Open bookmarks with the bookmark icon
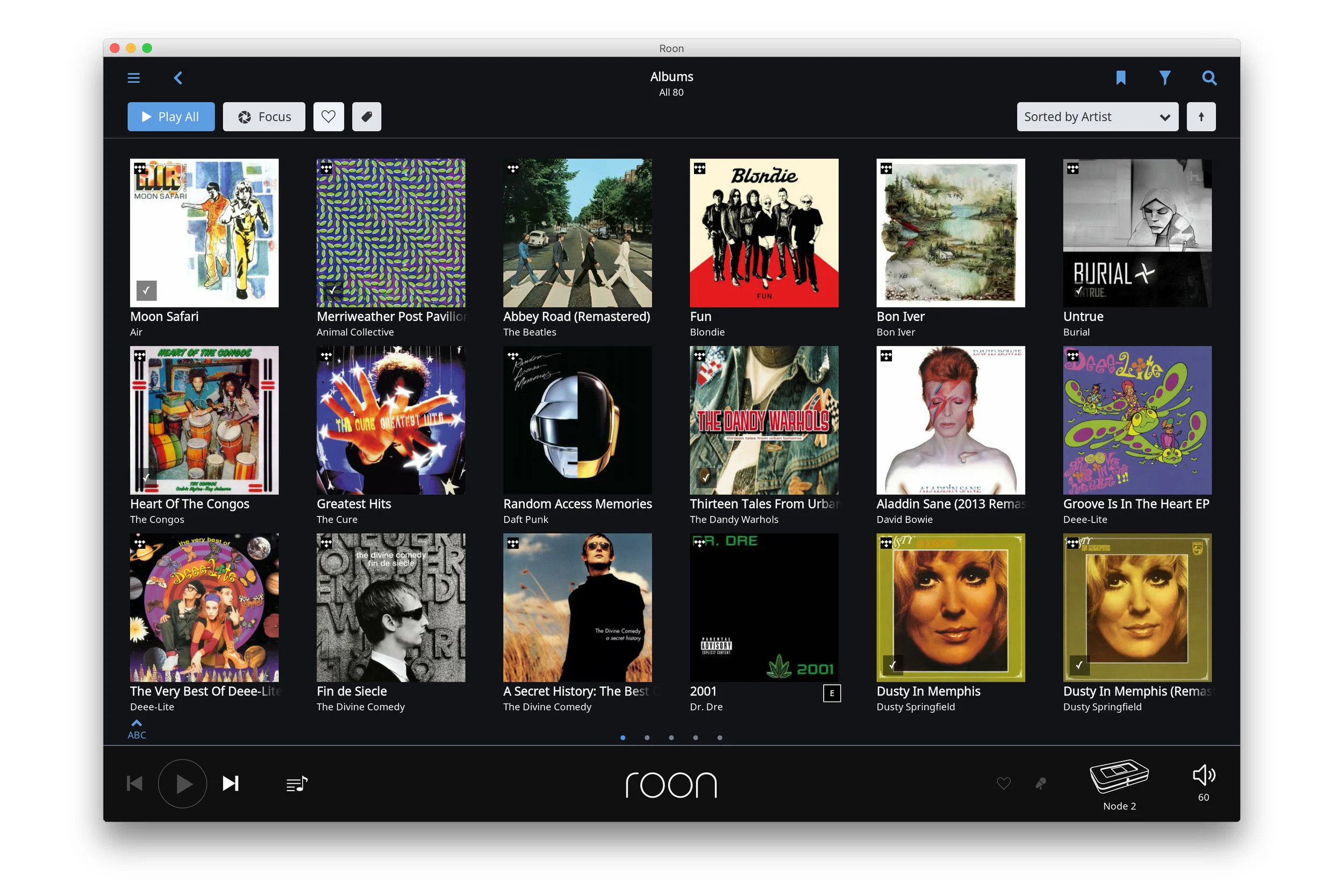The height and width of the screenshot is (896, 1344). [x=1121, y=78]
